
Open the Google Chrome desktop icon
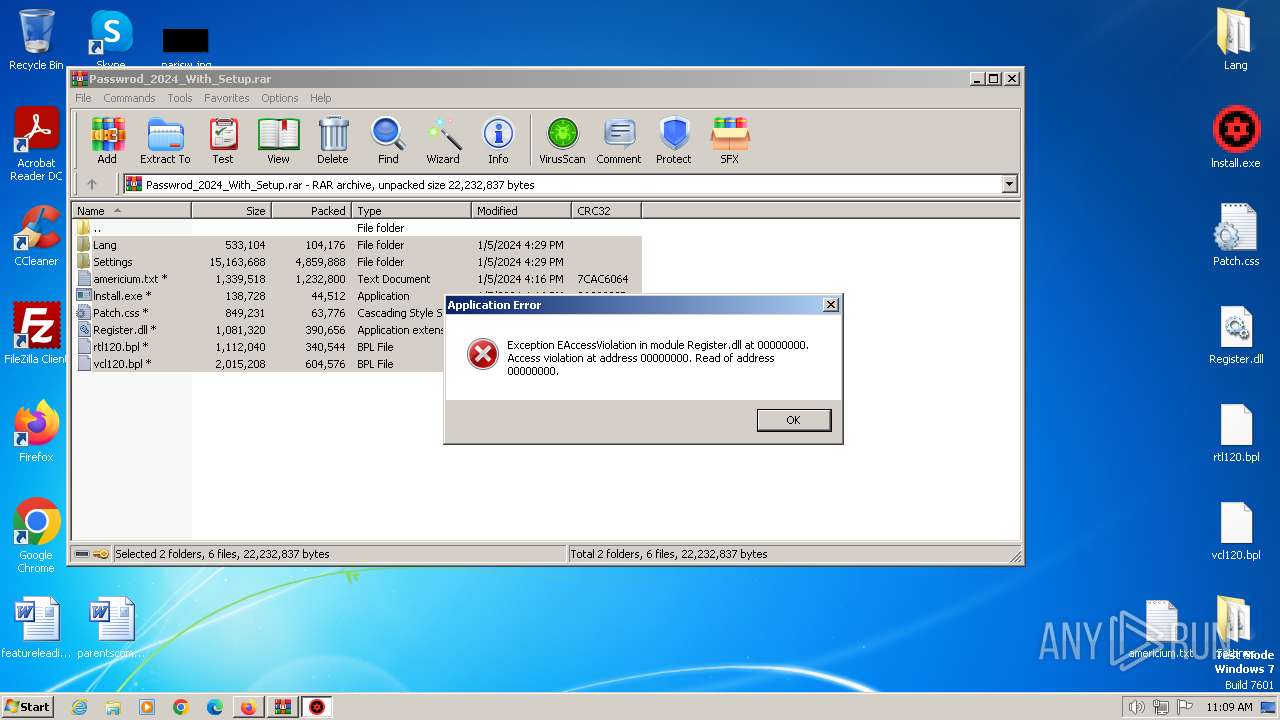coord(36,535)
